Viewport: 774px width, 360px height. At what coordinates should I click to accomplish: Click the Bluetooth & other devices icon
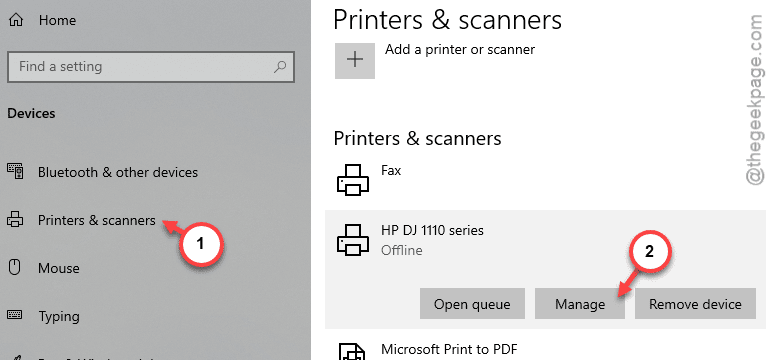pyautogui.click(x=15, y=172)
